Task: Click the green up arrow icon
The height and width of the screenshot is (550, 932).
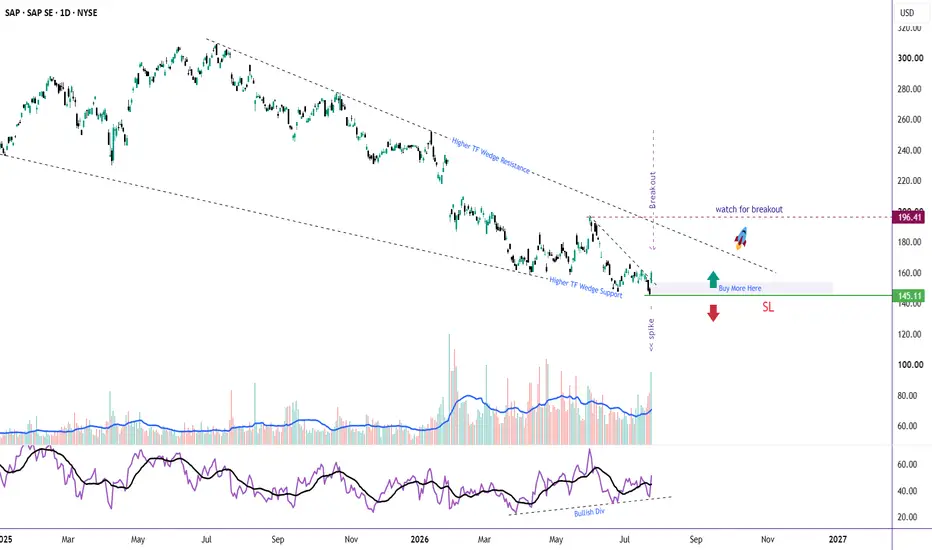Action: coord(713,279)
